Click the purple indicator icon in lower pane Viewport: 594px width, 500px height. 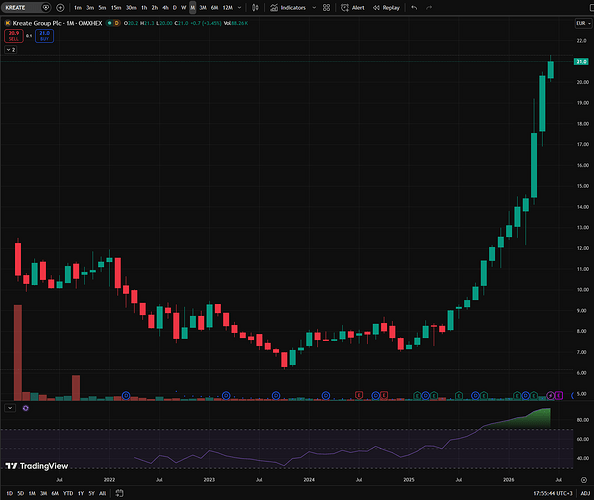25,408
